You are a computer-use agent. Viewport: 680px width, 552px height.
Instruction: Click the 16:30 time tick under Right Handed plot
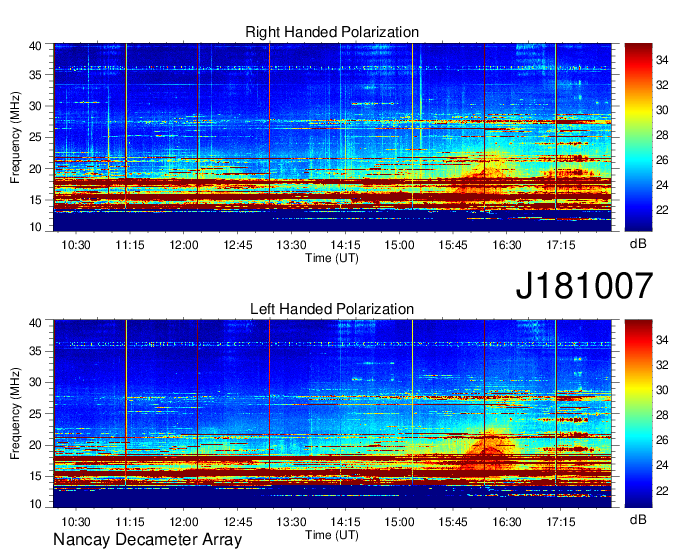point(507,245)
